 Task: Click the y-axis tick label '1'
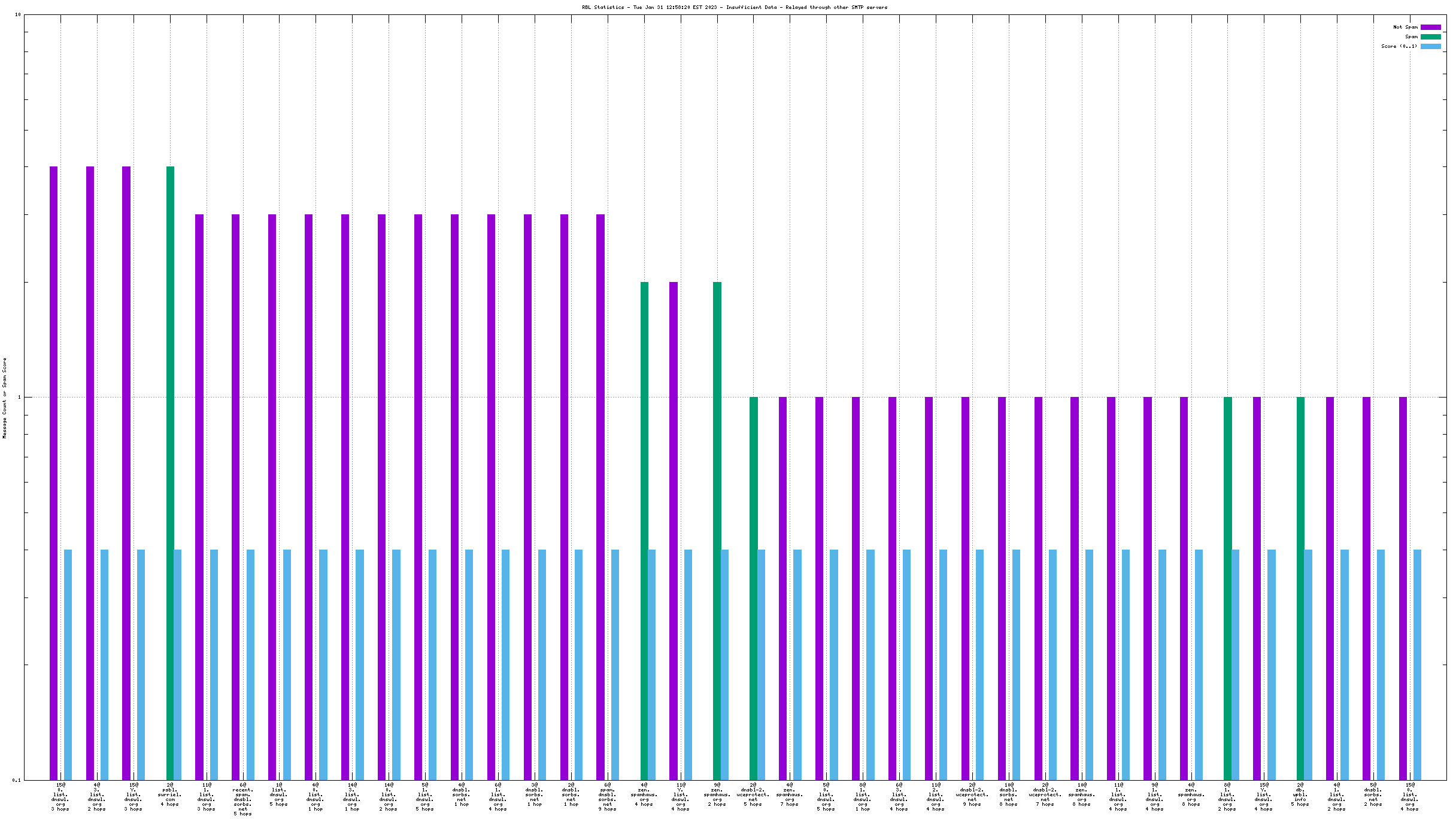click(19, 397)
